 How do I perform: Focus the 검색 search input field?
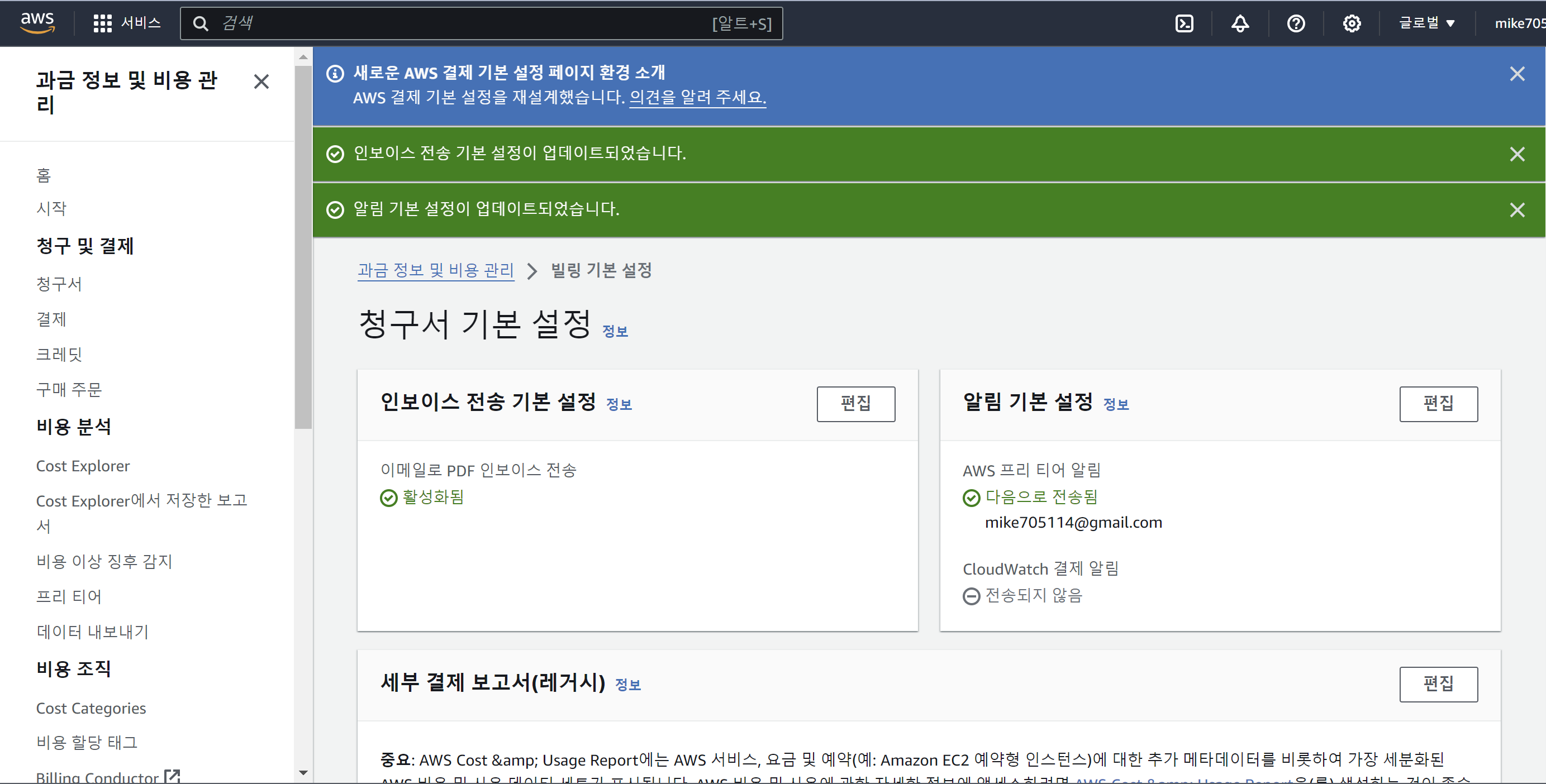(x=481, y=23)
